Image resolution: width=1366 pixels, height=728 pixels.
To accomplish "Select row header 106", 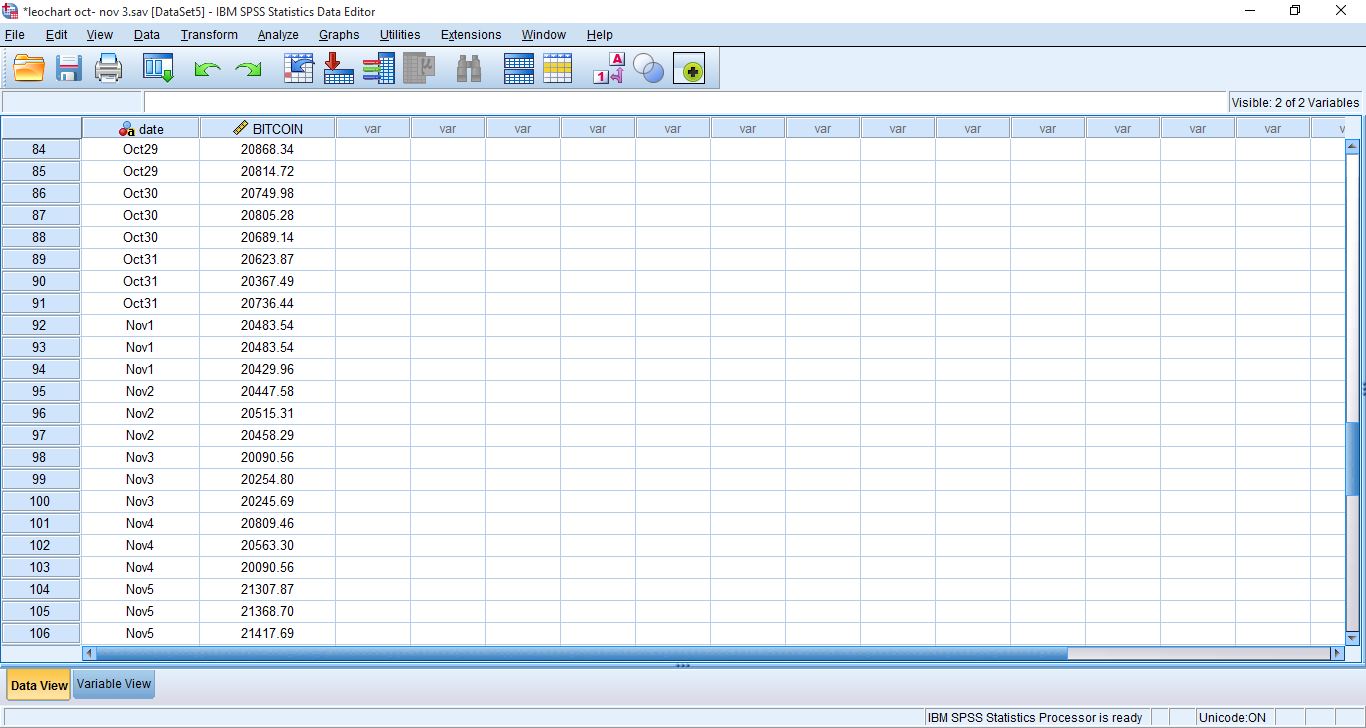I will tap(40, 633).
